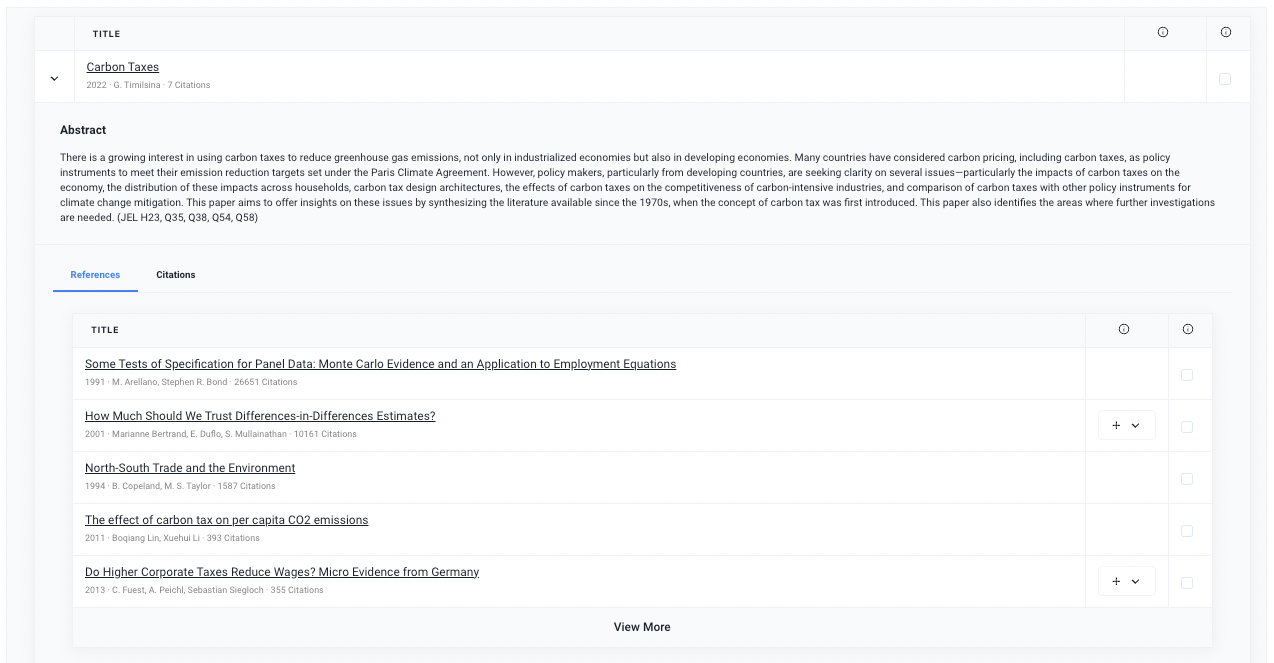Click info icon in outer table's first header column

click(1162, 33)
